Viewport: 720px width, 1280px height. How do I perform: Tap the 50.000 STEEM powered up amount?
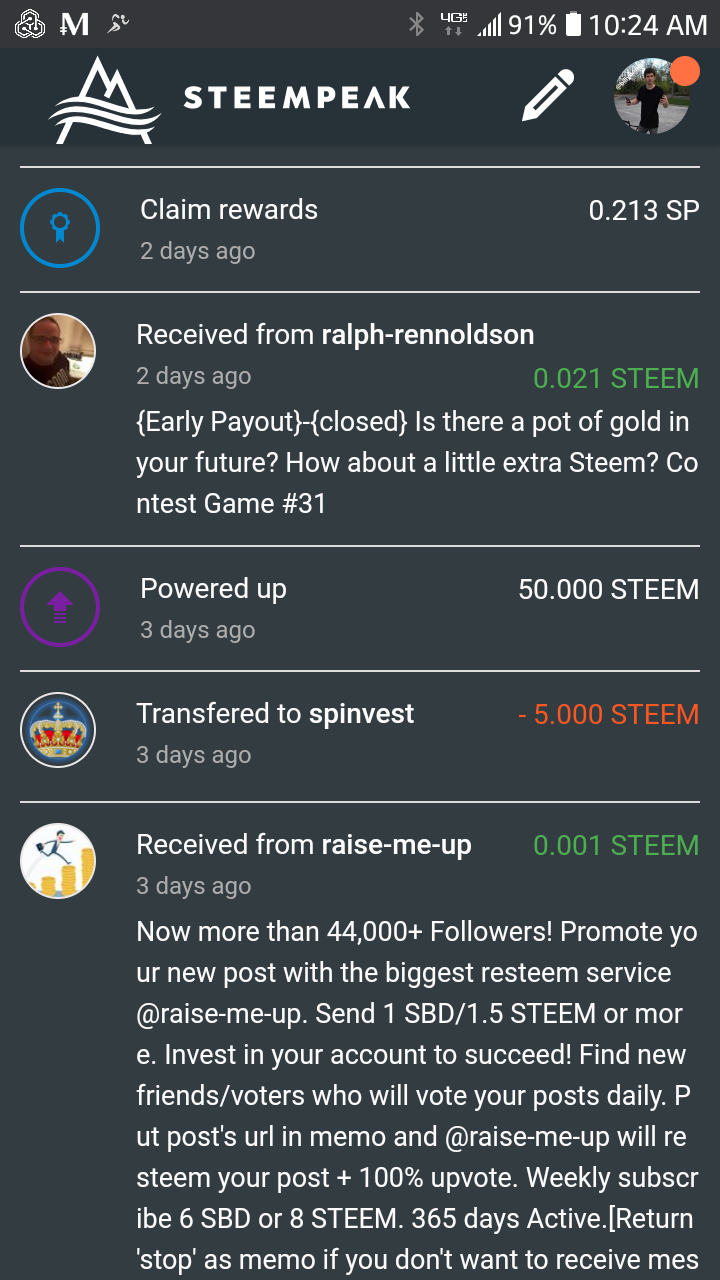[608, 590]
